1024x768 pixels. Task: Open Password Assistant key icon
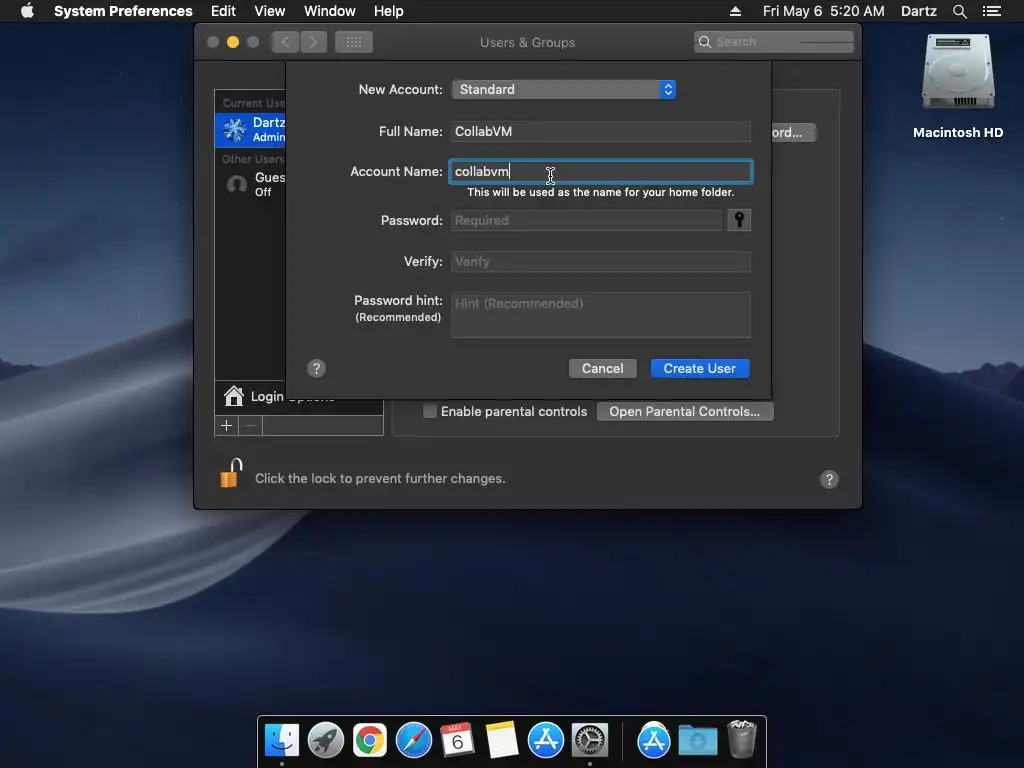tap(739, 220)
